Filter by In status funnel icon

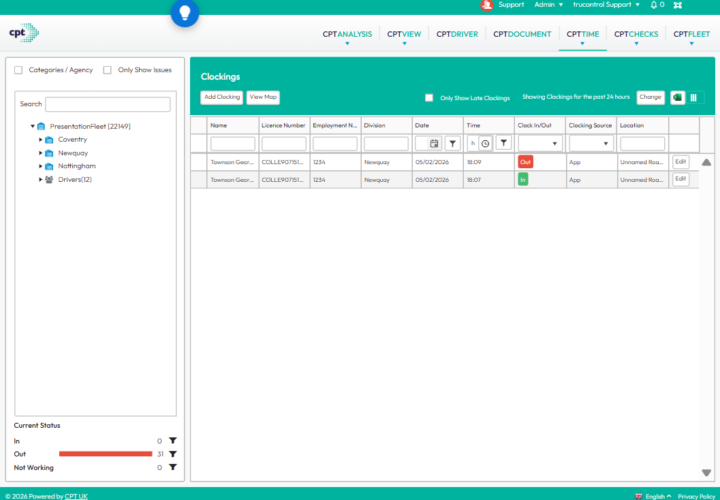pyautogui.click(x=173, y=441)
